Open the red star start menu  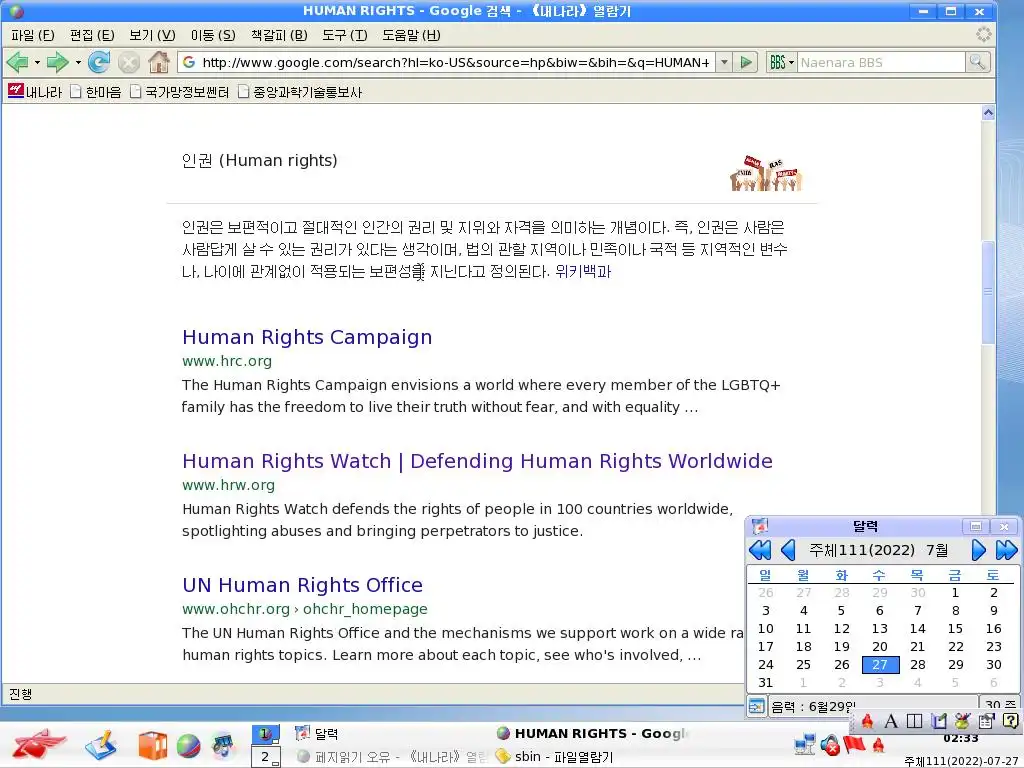pyautogui.click(x=39, y=744)
